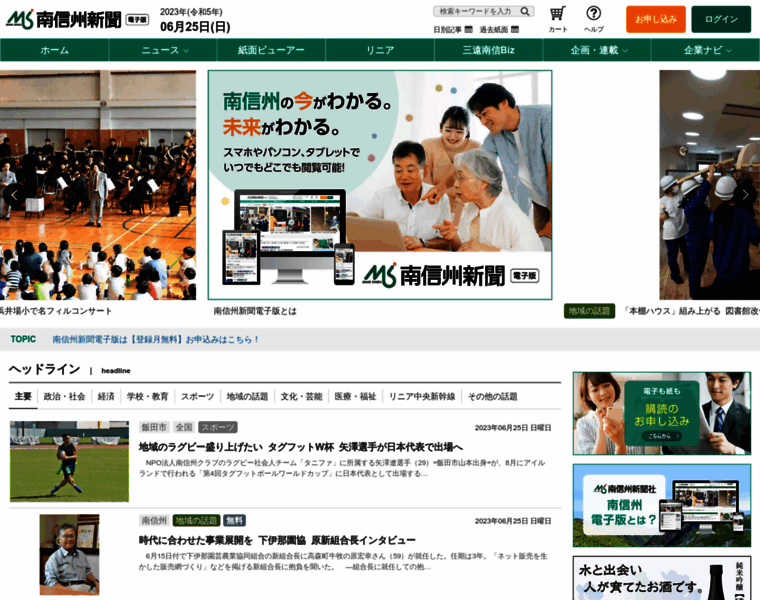The height and width of the screenshot is (600, 760).
Task: Click the 水と出会い sake advertisement banner
Action: pyautogui.click(x=662, y=578)
